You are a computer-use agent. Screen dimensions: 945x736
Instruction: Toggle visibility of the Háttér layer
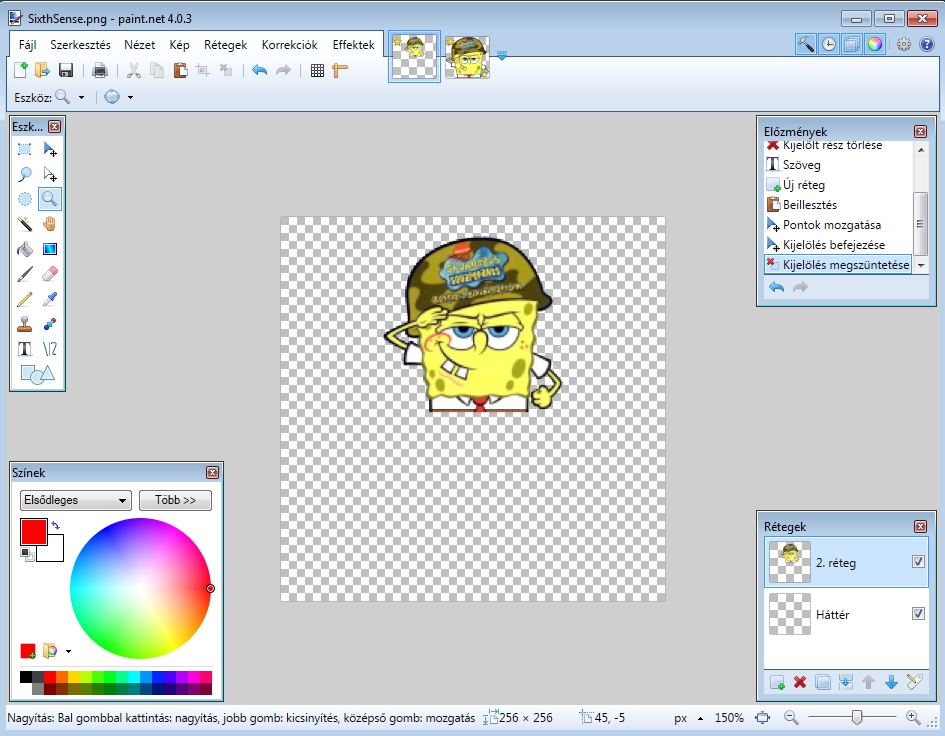coord(918,614)
